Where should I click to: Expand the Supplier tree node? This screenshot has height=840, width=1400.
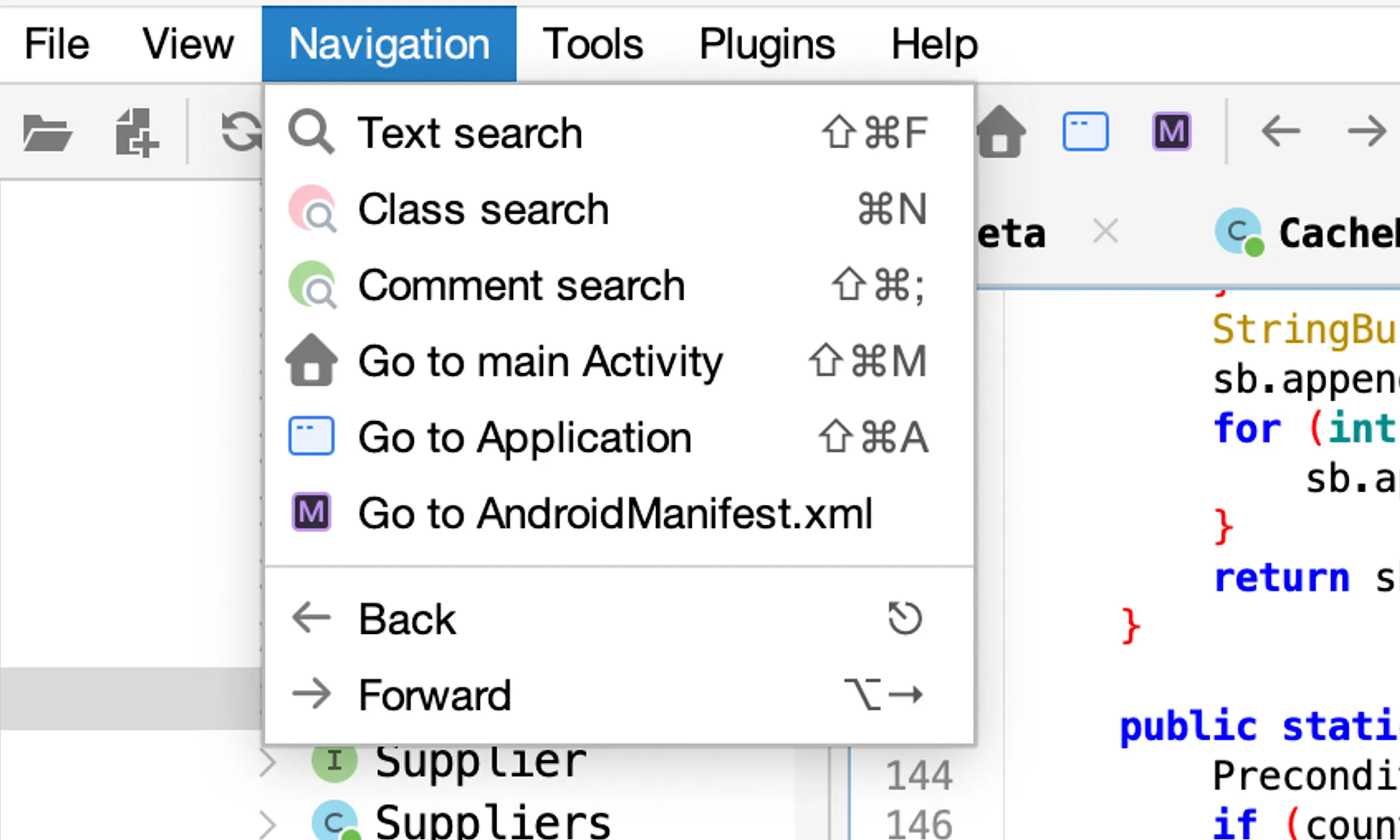point(268,762)
